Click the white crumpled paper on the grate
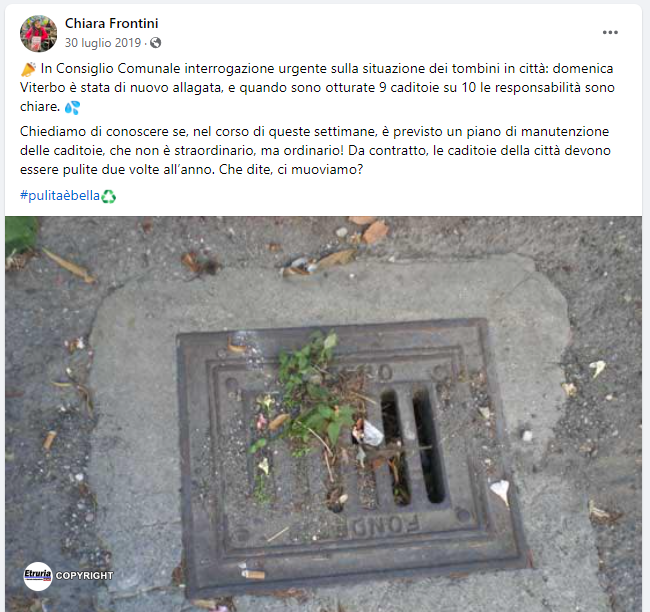Screen dimensions: 650x612 click(x=368, y=432)
